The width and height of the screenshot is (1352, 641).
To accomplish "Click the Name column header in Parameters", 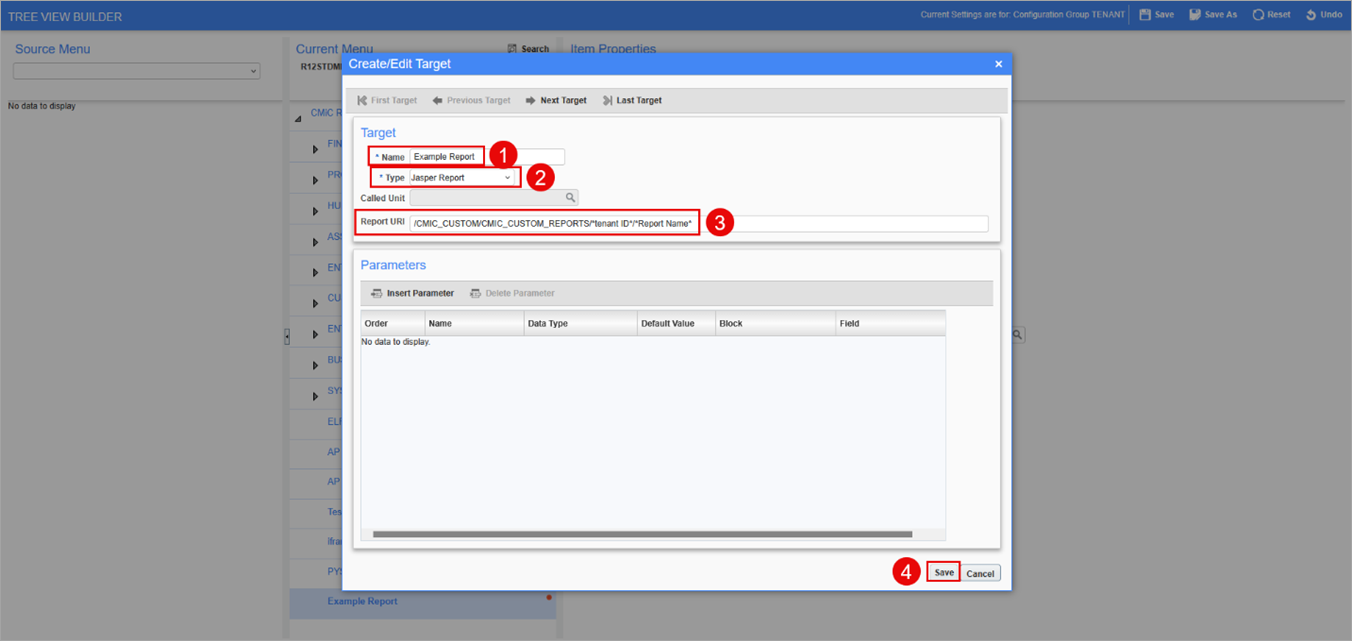I will (475, 324).
